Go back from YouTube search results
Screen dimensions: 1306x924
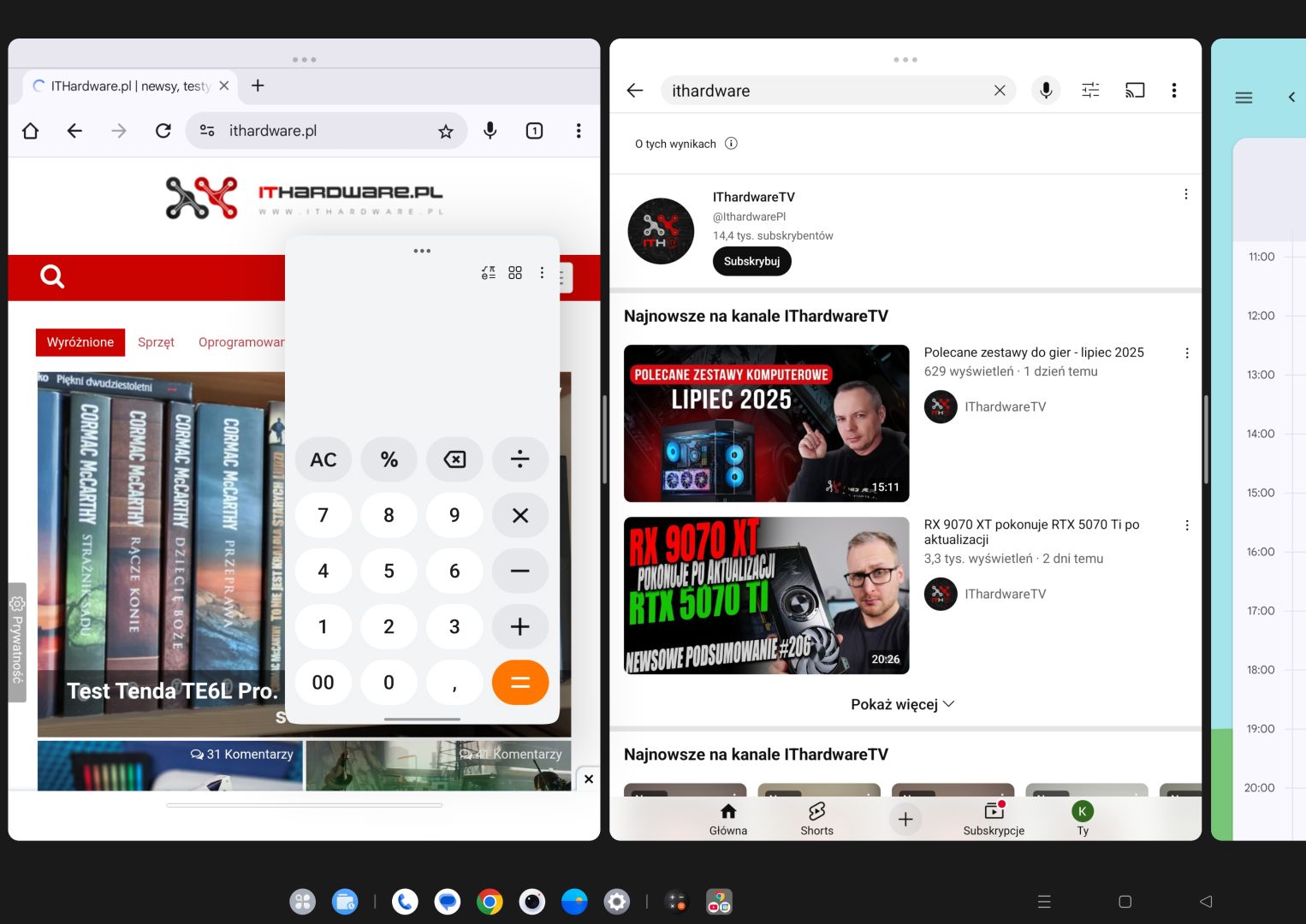pos(634,91)
